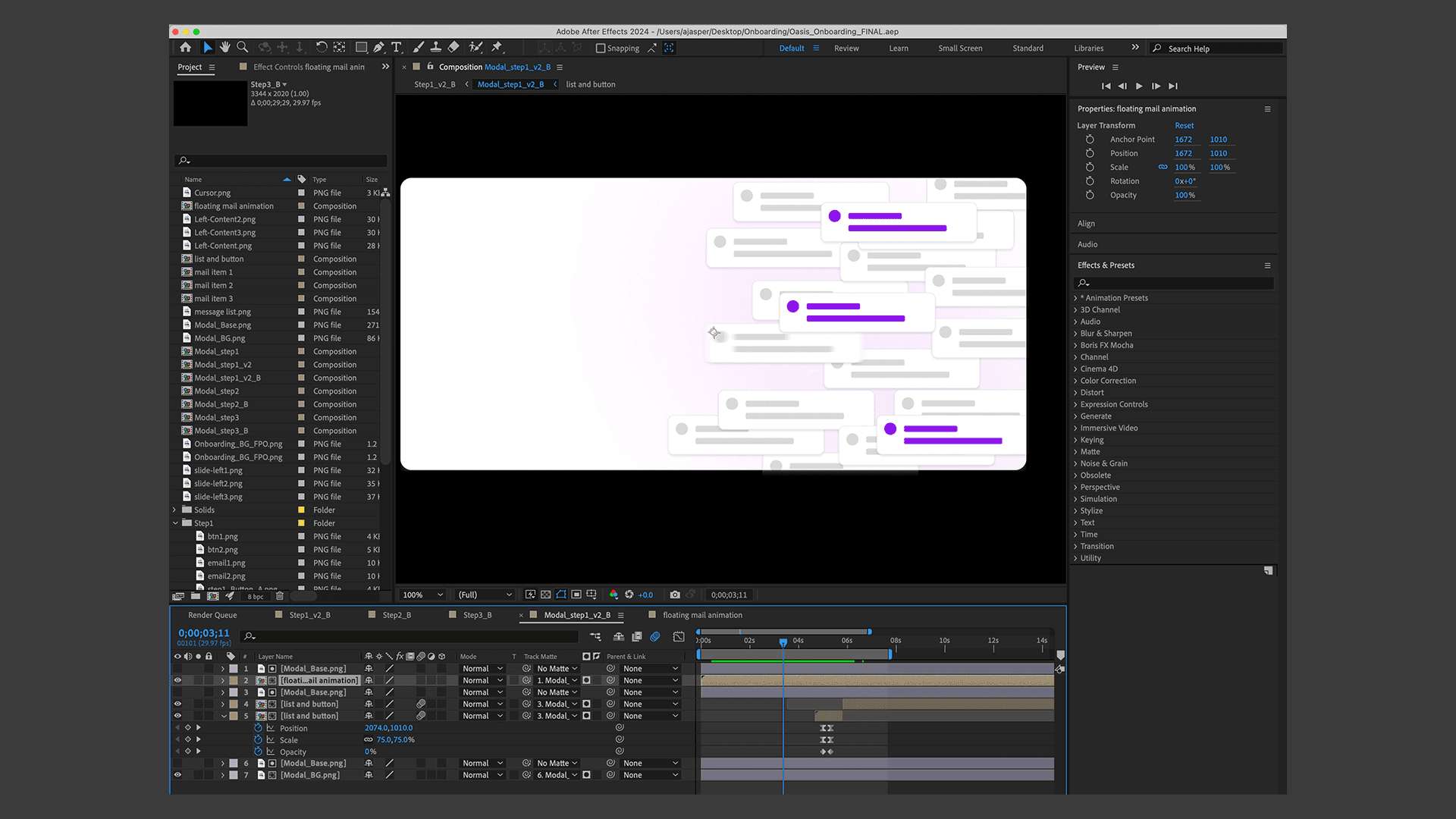Select the Puppet Pin tool

click(497, 48)
